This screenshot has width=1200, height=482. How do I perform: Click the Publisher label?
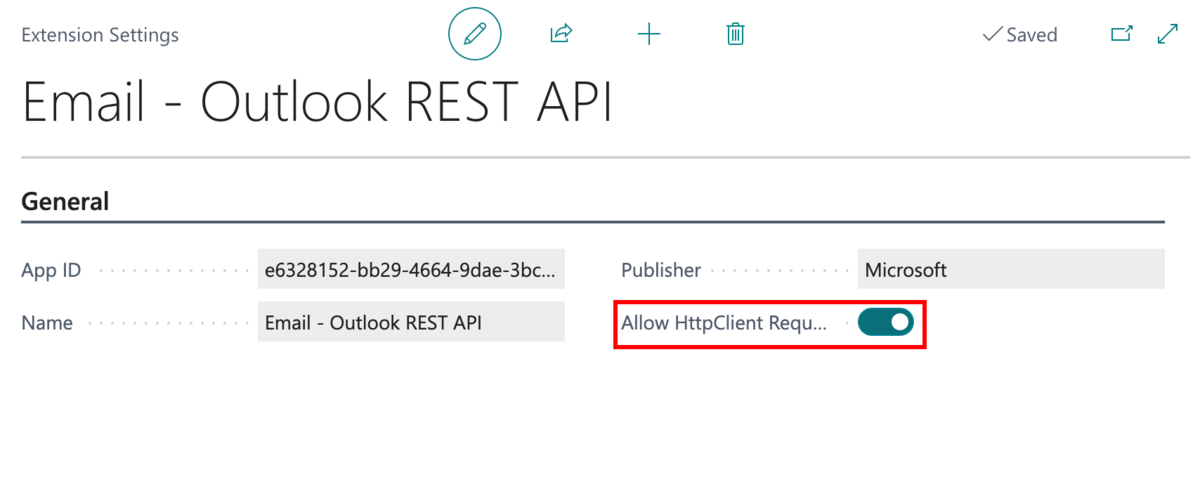(661, 270)
